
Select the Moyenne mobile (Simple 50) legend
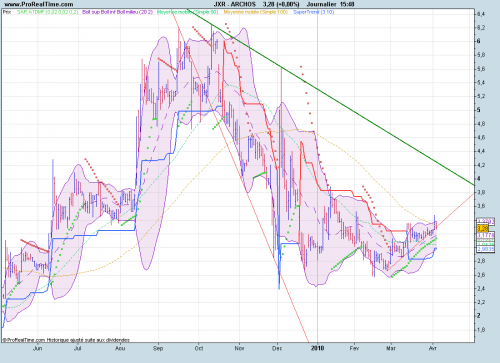pos(187,12)
